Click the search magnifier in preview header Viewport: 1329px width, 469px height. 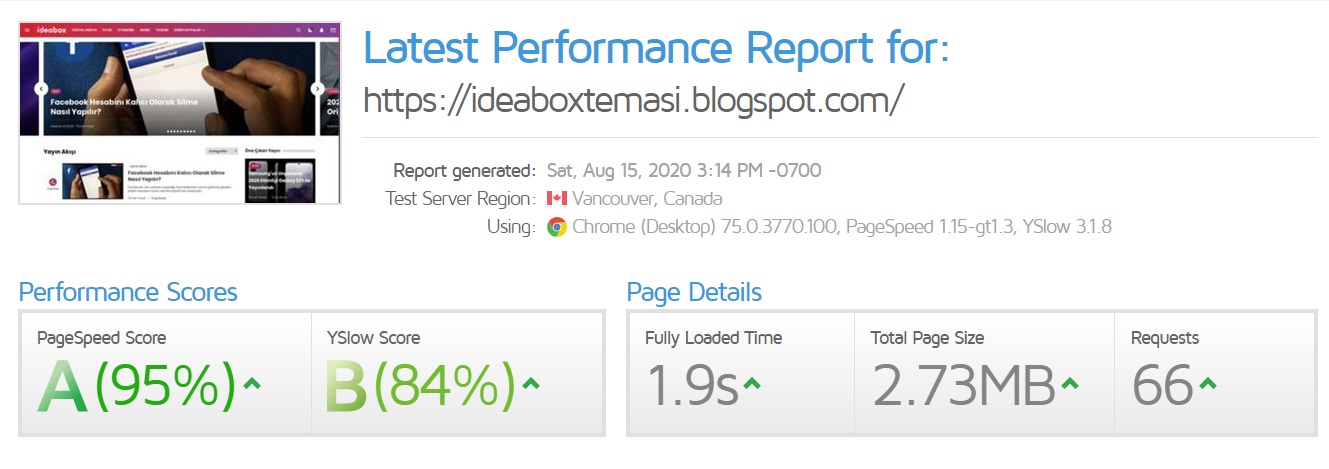pyautogui.click(x=297, y=31)
